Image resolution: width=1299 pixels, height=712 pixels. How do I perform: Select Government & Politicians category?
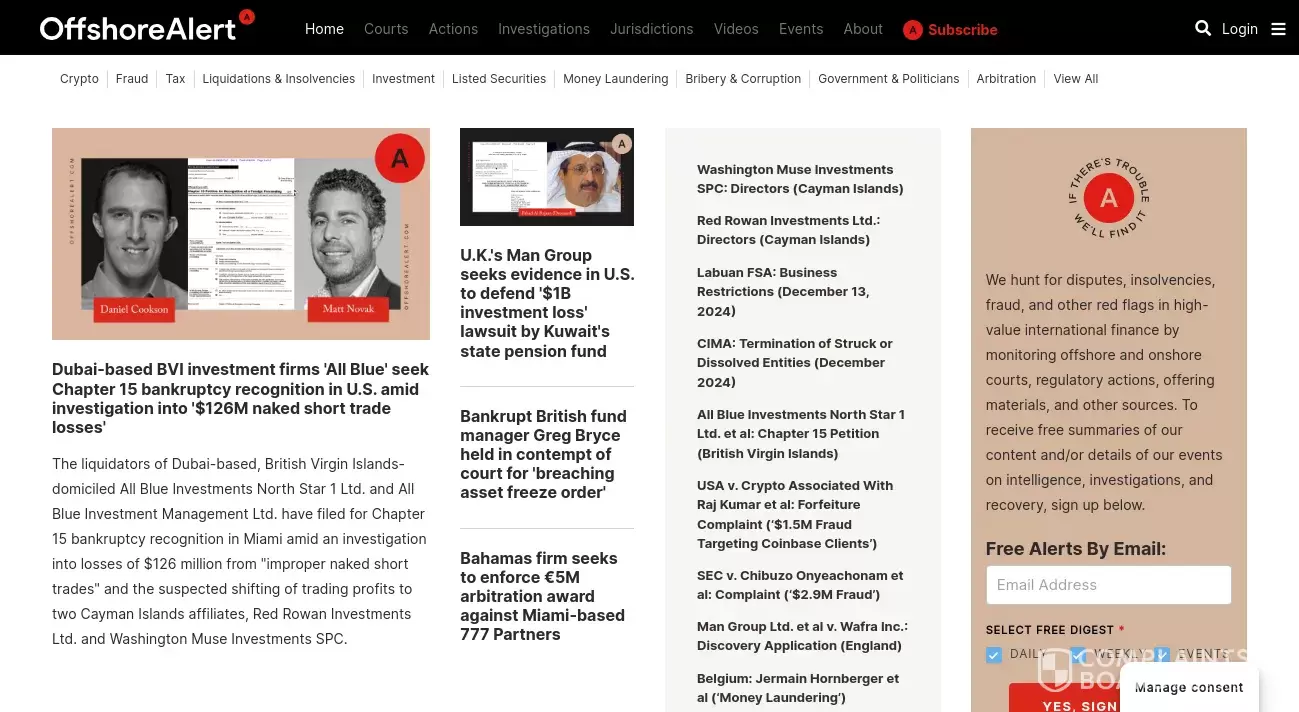(x=888, y=79)
